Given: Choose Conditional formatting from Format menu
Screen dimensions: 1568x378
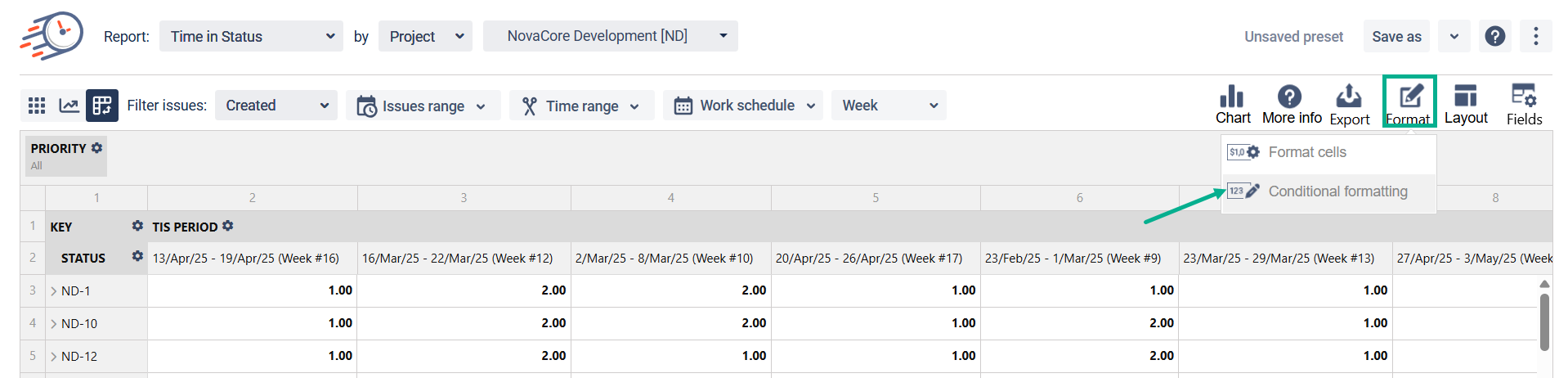Looking at the screenshot, I should [1337, 191].
